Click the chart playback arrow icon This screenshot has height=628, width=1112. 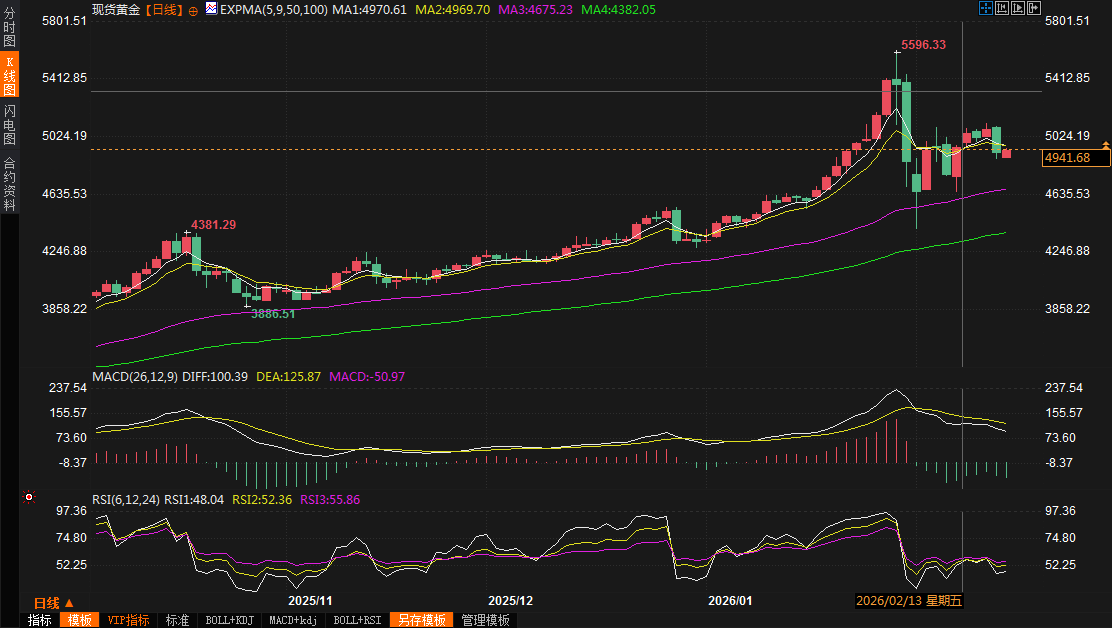point(1018,8)
